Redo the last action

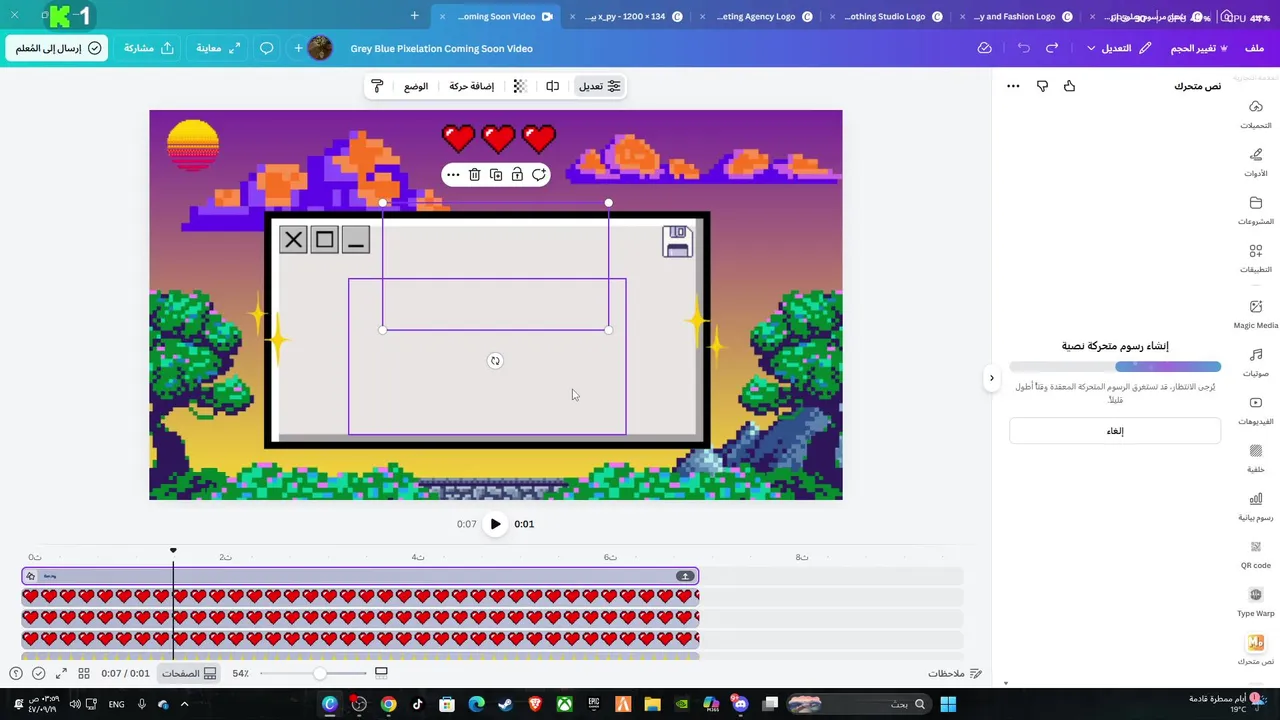[1052, 48]
